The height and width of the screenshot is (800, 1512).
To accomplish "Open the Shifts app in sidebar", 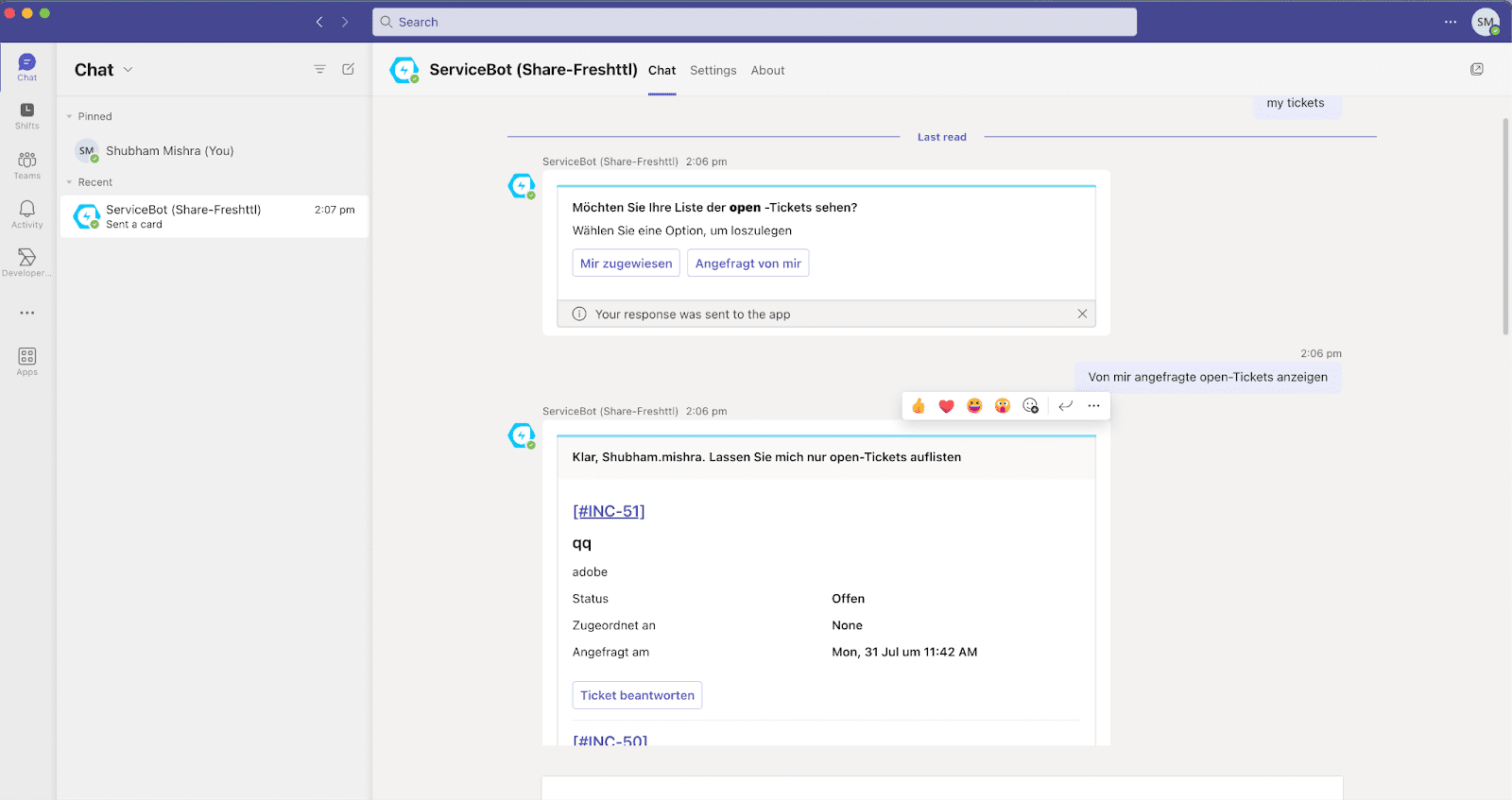I will 27,116.
